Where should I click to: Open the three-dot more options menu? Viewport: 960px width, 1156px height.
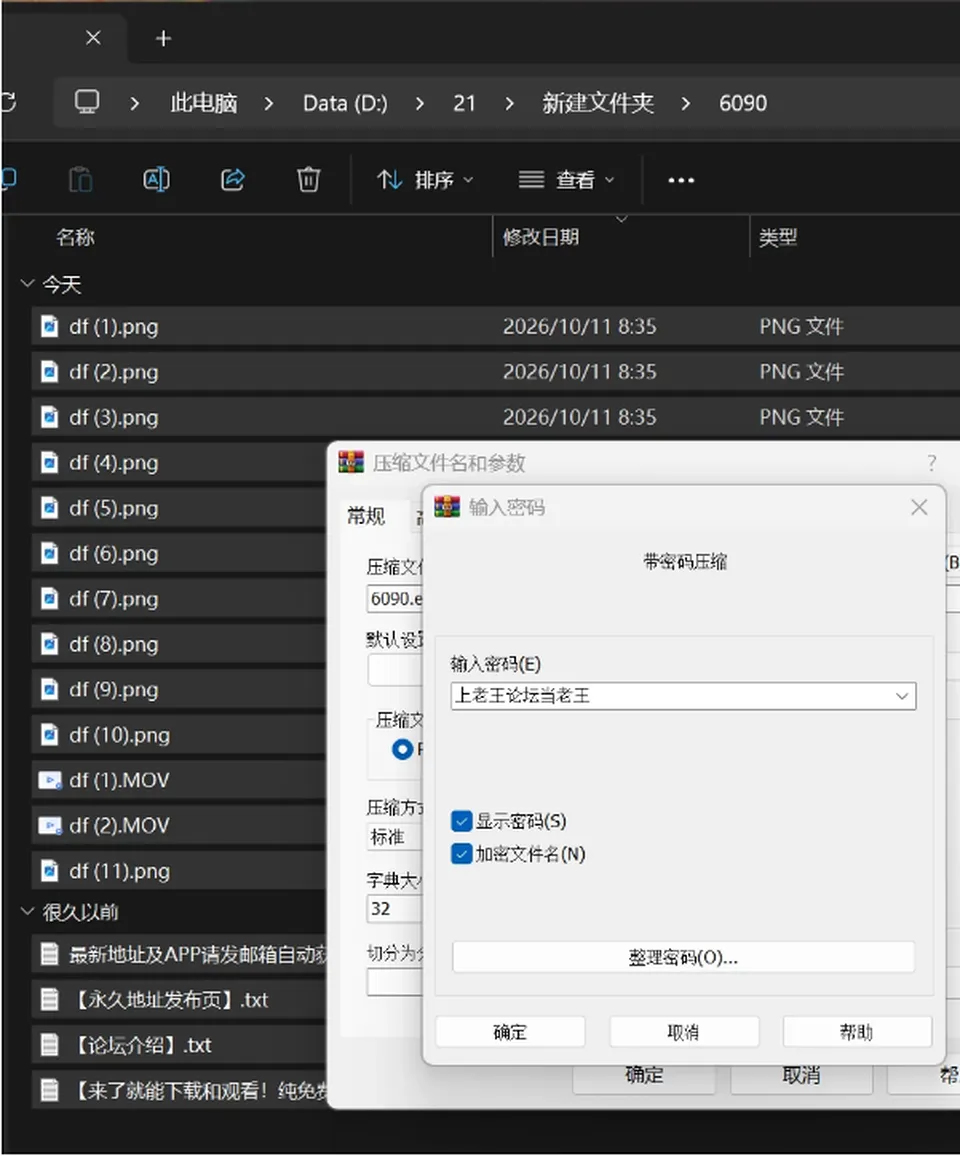[x=681, y=181]
